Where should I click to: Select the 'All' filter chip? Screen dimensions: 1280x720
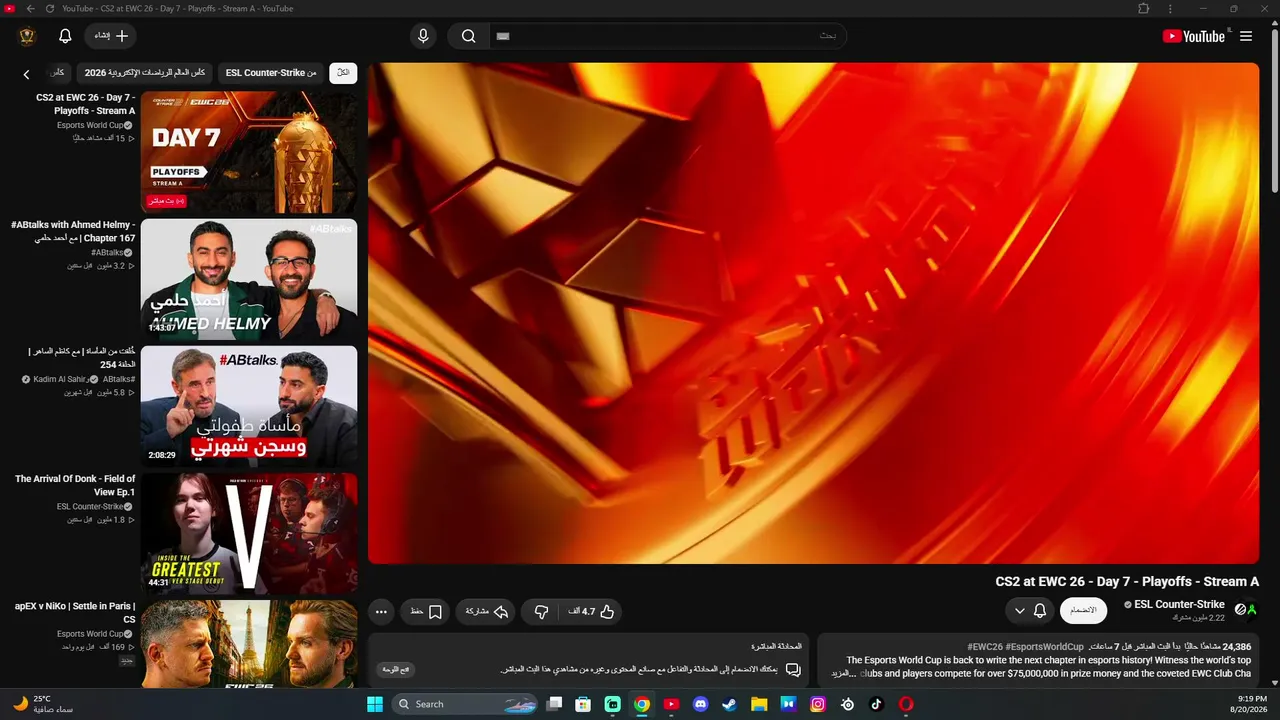pos(343,73)
